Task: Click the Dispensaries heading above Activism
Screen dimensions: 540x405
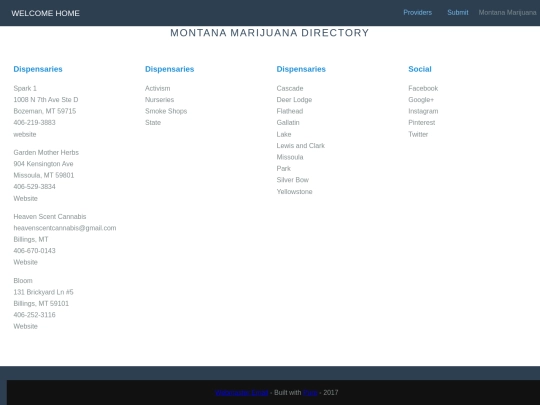Action: coord(169,69)
